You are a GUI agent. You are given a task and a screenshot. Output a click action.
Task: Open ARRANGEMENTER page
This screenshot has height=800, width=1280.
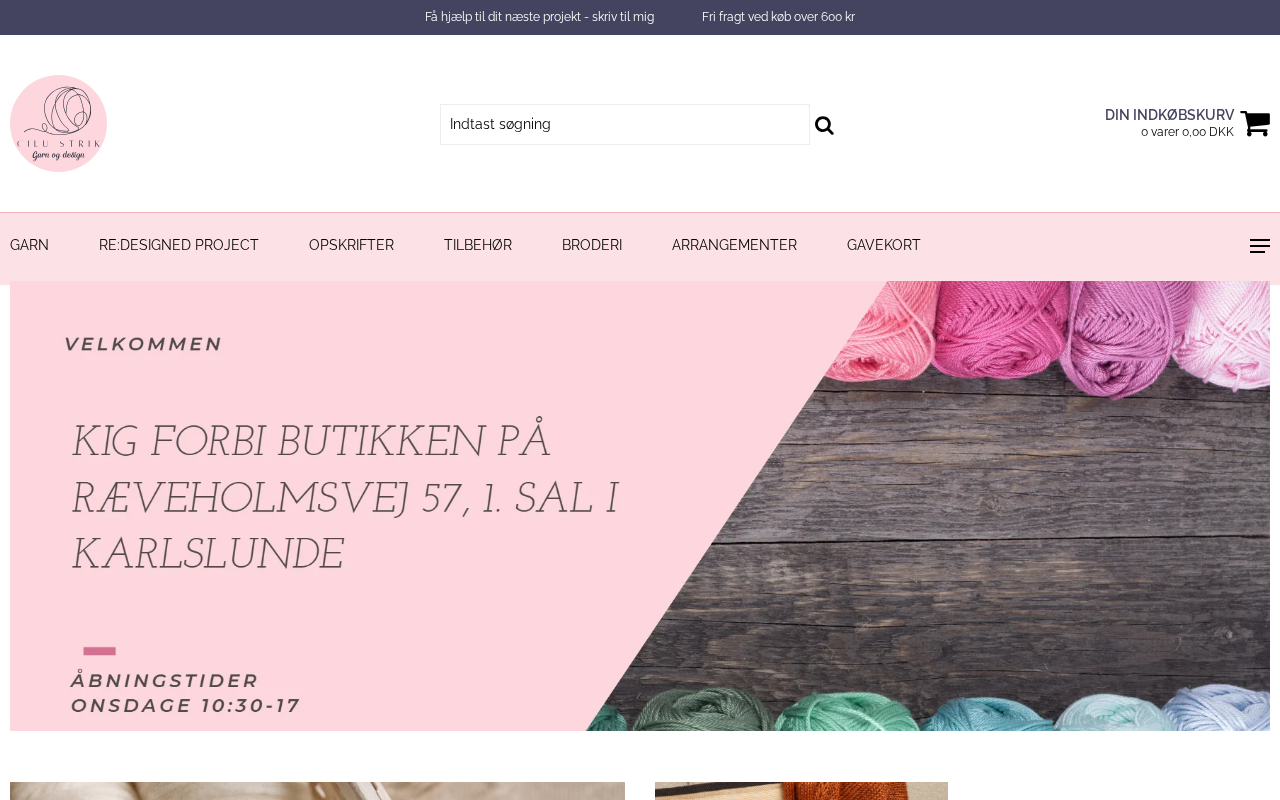point(734,245)
